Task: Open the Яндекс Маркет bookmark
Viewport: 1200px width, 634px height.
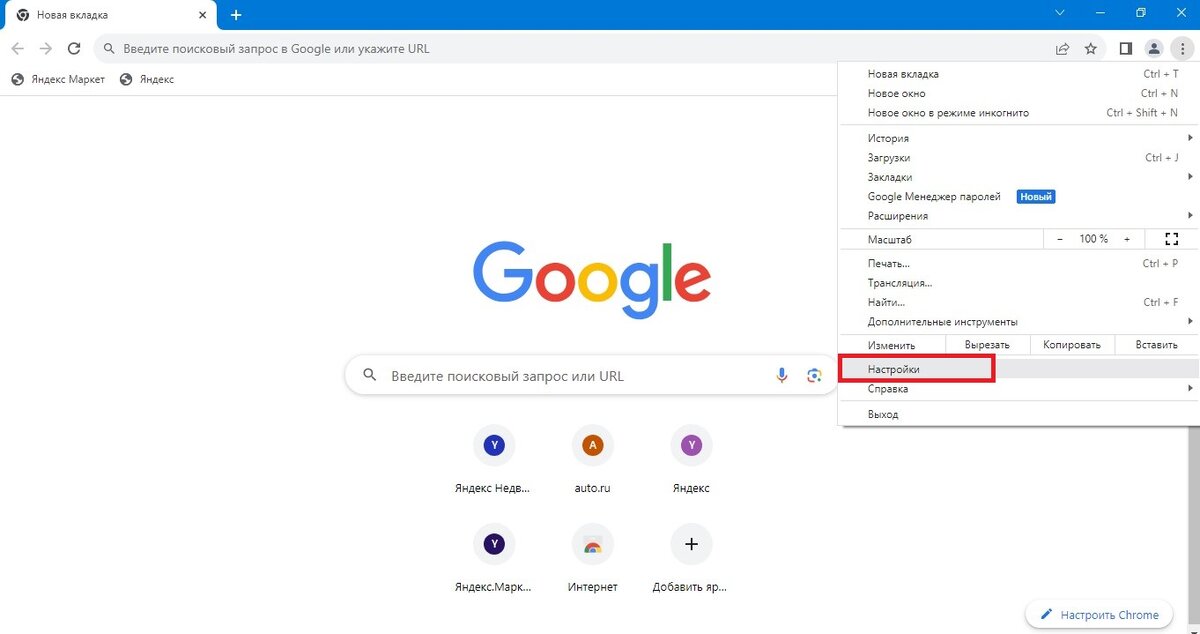Action: [x=58, y=79]
